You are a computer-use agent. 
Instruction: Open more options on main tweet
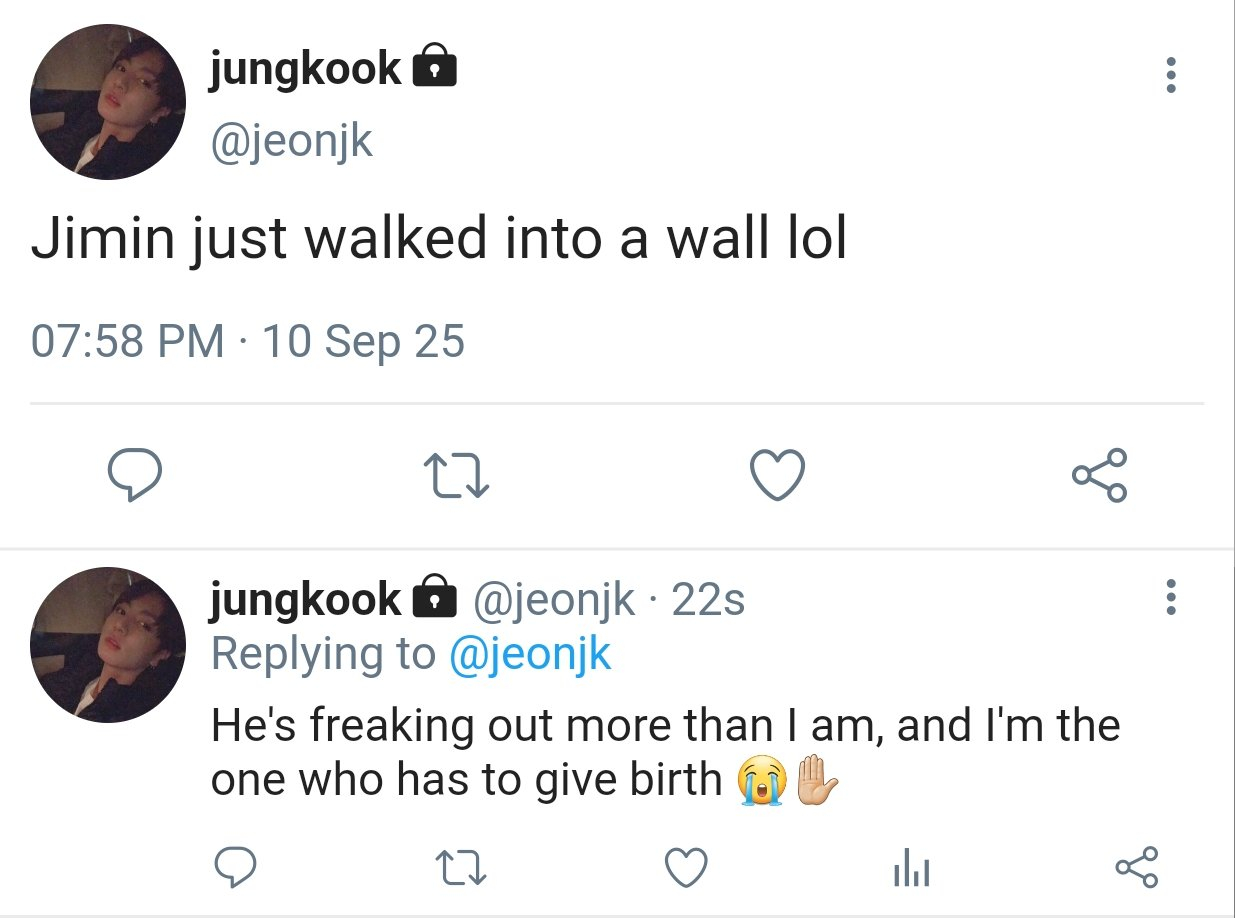(1171, 77)
